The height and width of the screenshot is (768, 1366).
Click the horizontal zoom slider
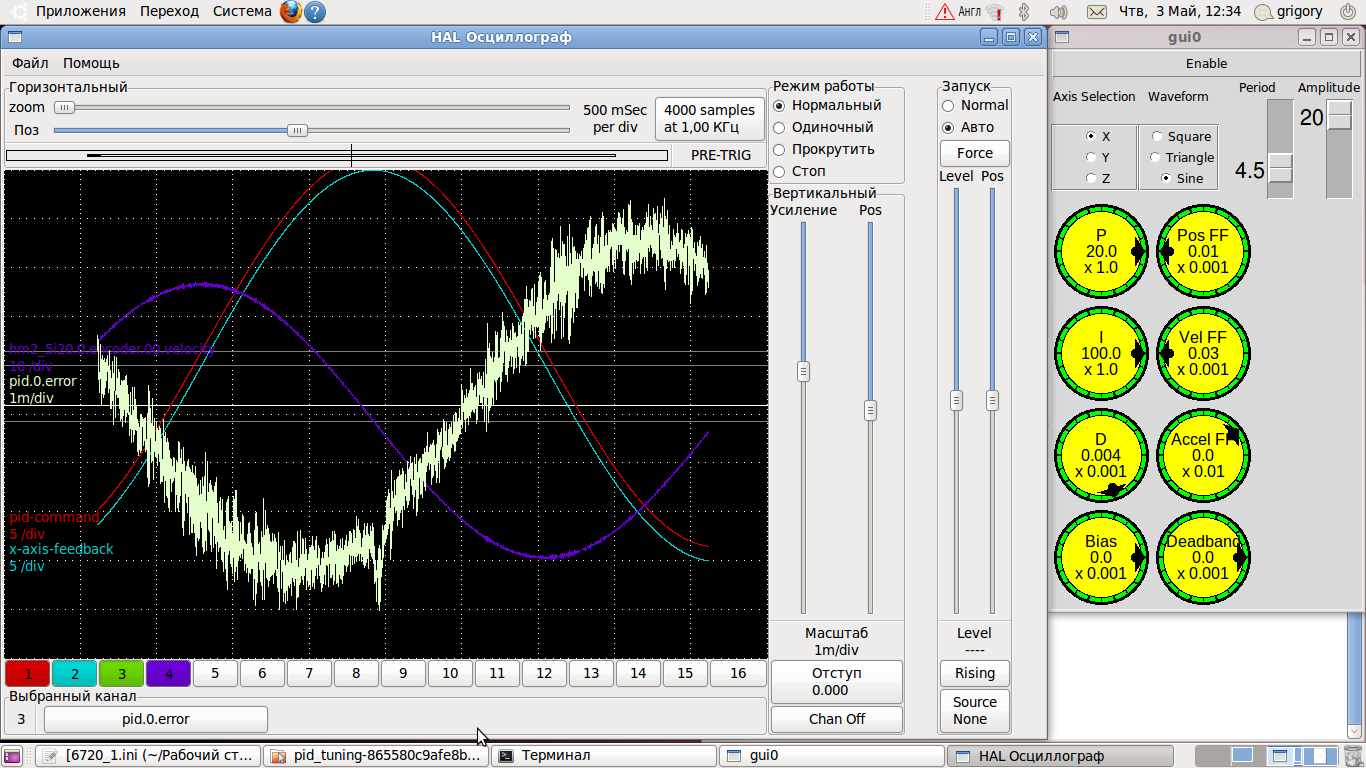[x=65, y=107]
